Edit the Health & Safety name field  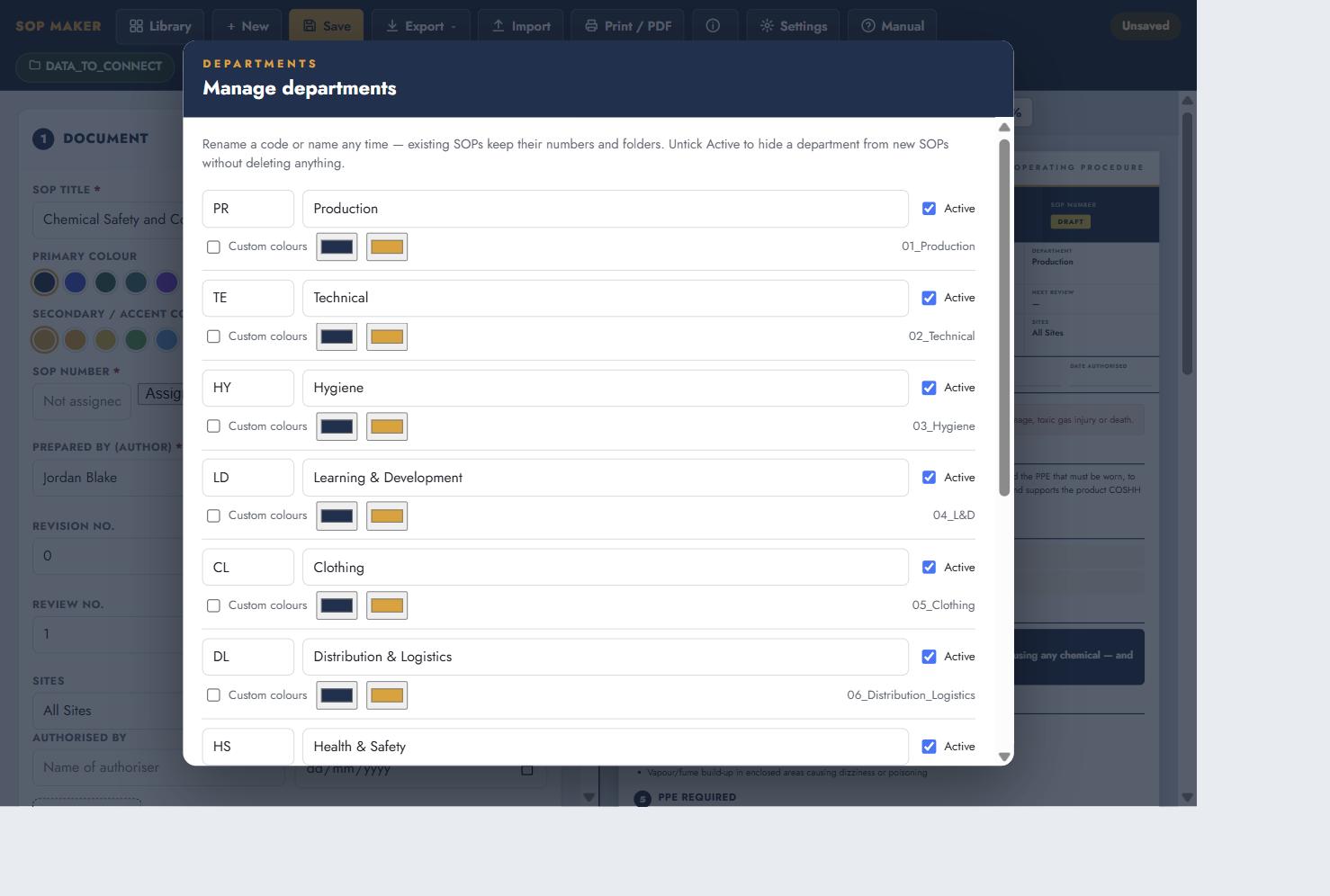[x=606, y=747]
